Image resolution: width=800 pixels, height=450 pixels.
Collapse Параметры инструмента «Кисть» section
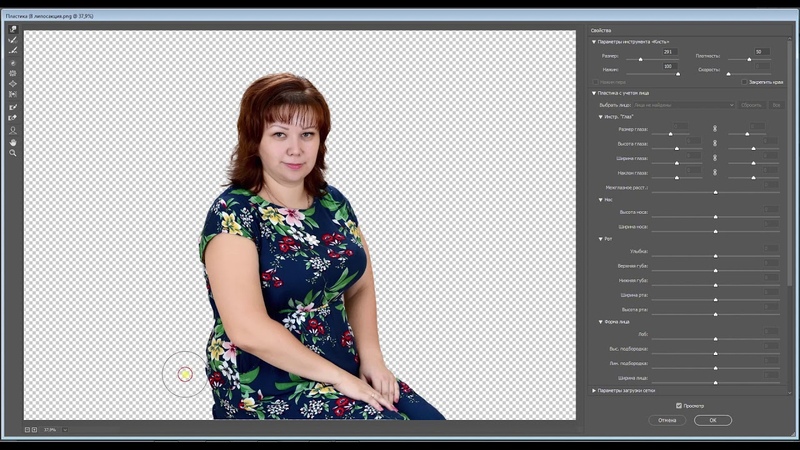click(x=594, y=42)
